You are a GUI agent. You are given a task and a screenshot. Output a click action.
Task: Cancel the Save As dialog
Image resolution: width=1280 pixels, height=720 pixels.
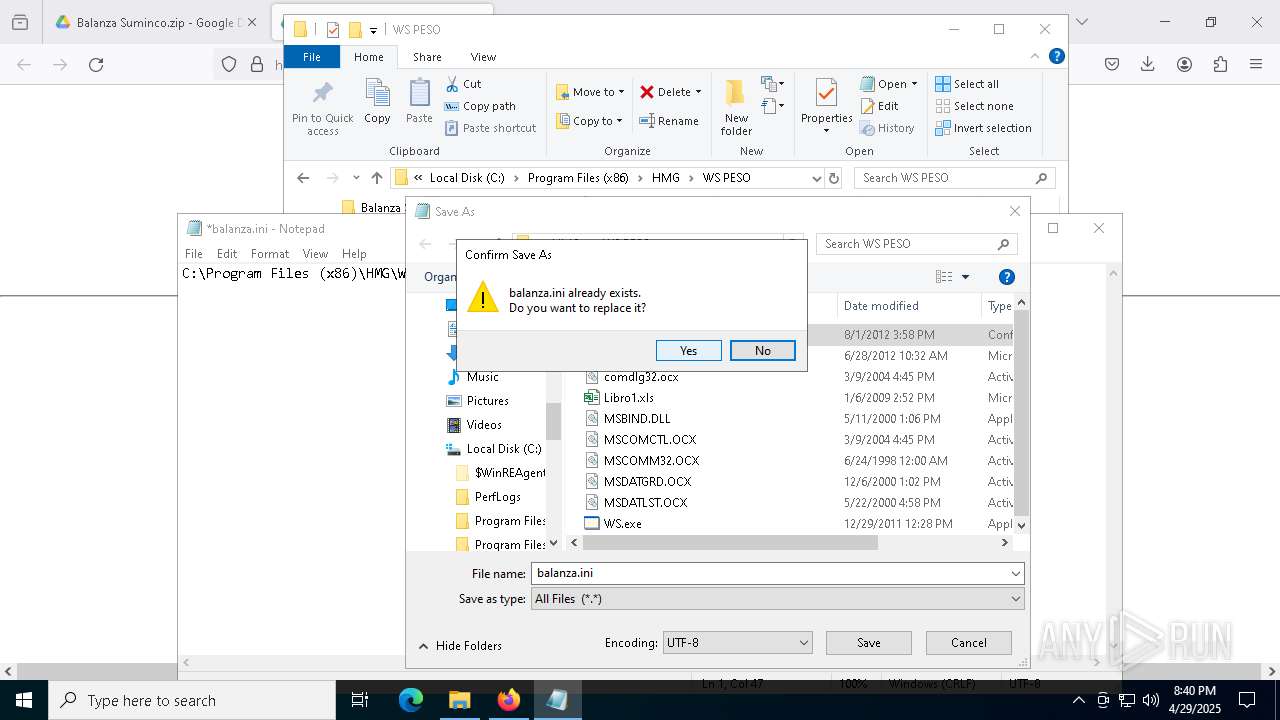click(x=968, y=643)
